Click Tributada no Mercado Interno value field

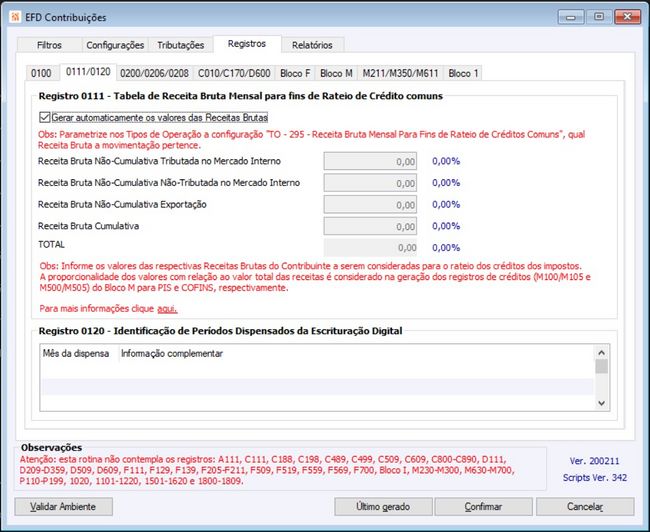point(370,161)
